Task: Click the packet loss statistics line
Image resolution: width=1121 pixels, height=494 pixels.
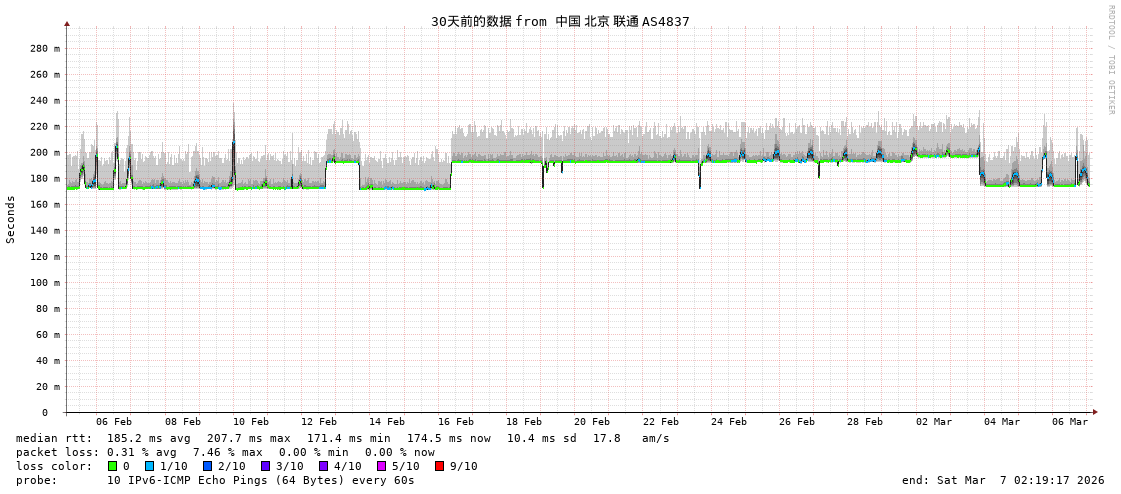Action: (225, 452)
